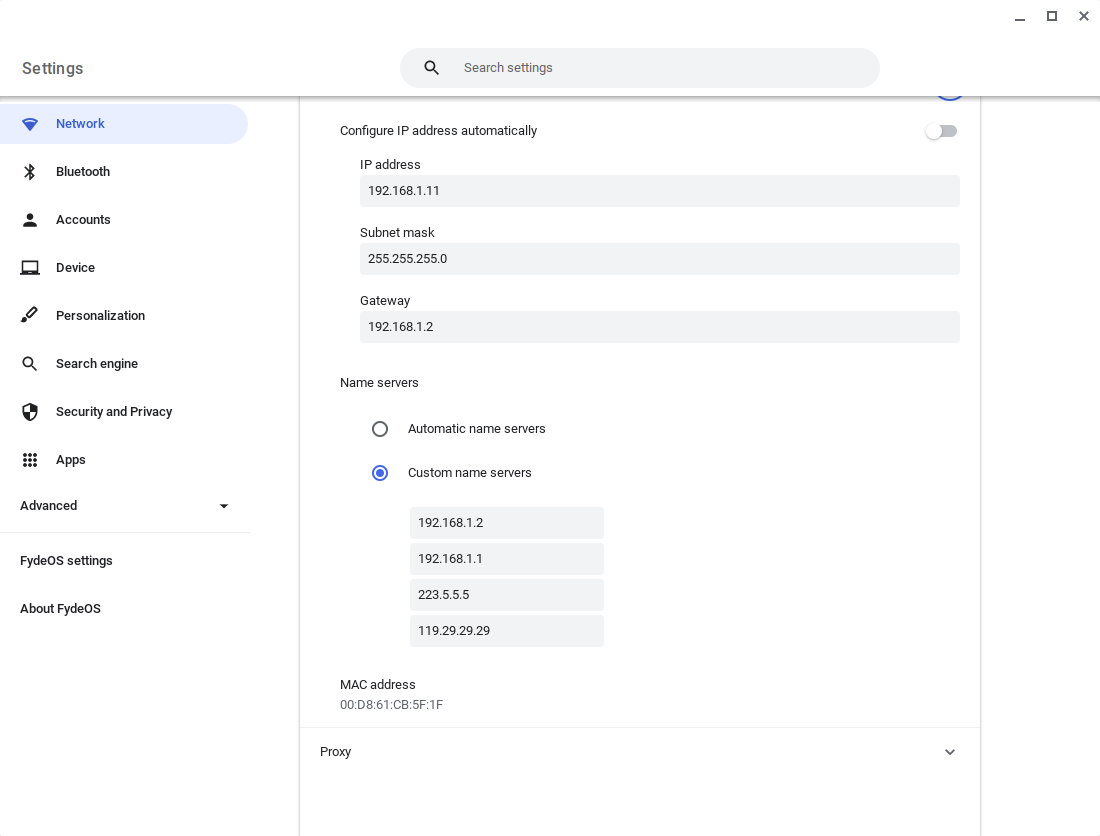Image resolution: width=1100 pixels, height=836 pixels.
Task: Click the Personalization brush icon
Action: 29,316
